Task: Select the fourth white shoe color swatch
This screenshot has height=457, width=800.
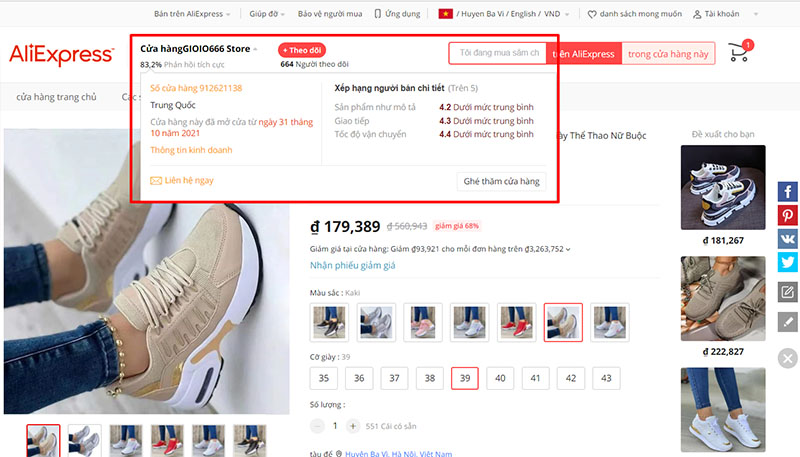Action: [x=469, y=322]
